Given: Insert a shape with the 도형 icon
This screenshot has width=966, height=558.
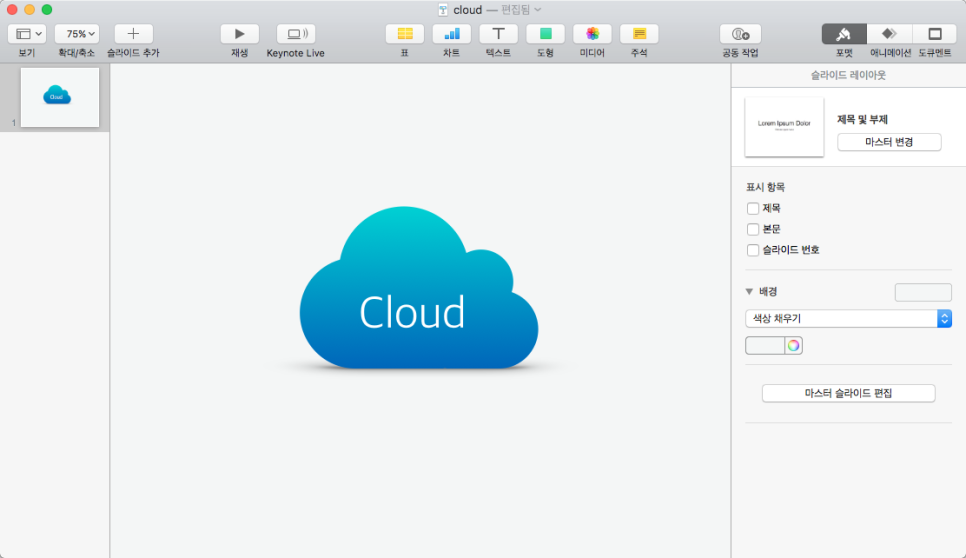Looking at the screenshot, I should pyautogui.click(x=545, y=34).
